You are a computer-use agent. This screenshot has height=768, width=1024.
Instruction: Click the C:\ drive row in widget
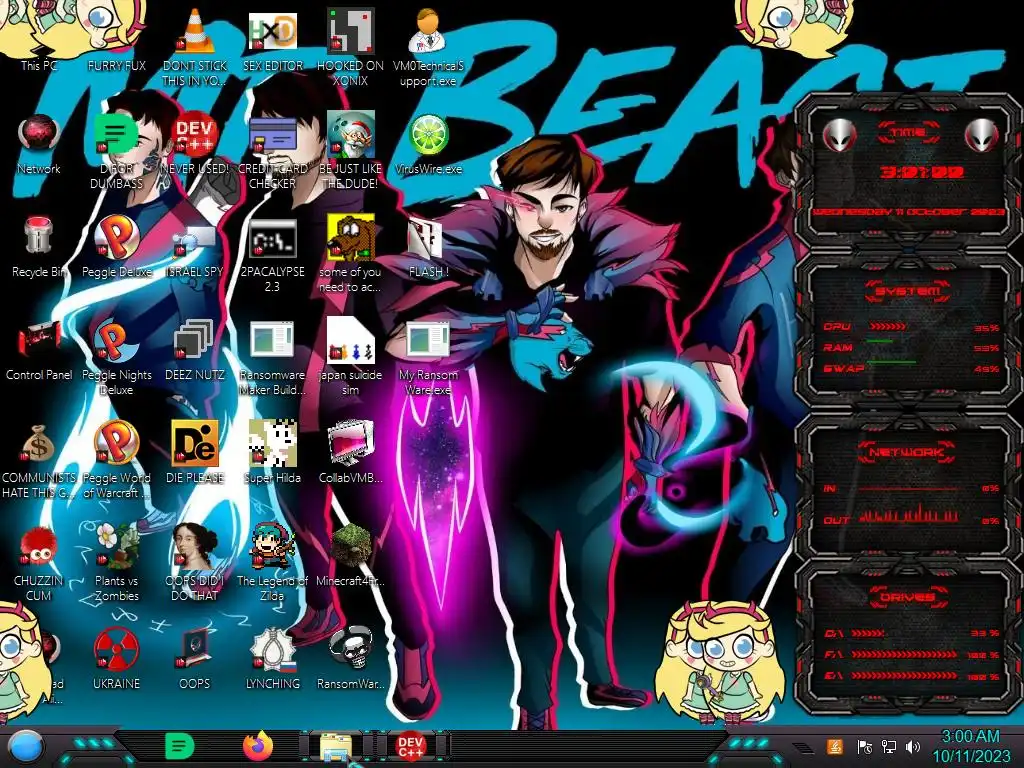912,633
